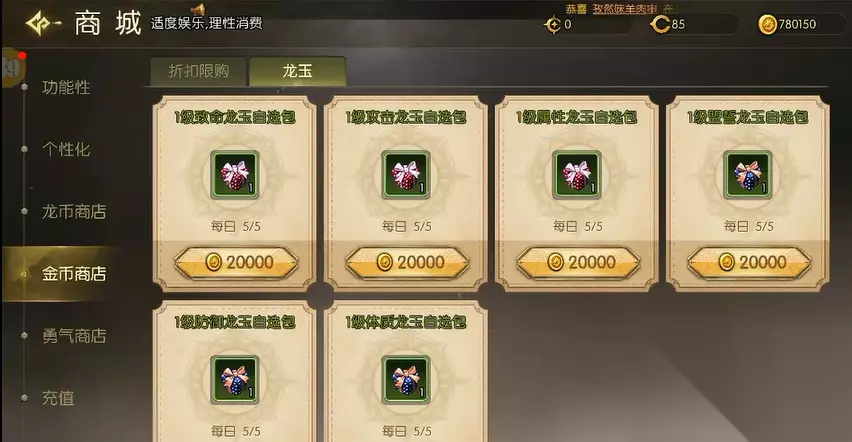Select the 龙玉 tab

[298, 71]
